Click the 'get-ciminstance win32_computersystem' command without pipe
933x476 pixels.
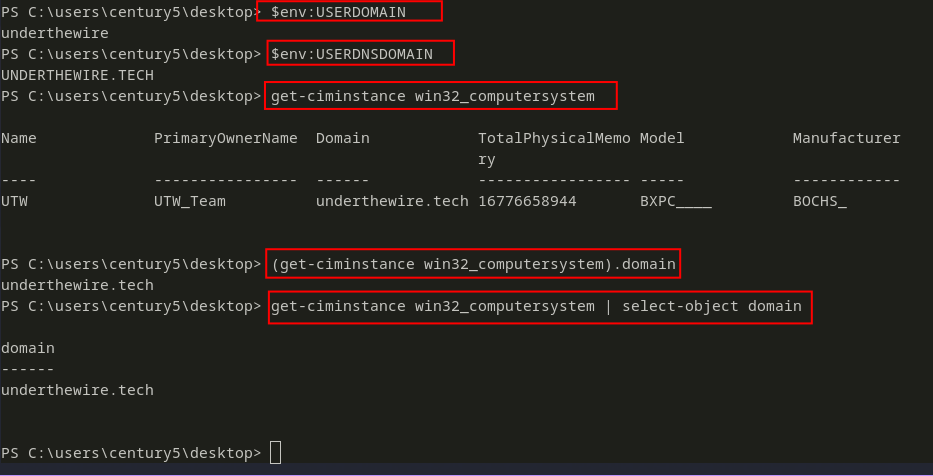[433, 96]
